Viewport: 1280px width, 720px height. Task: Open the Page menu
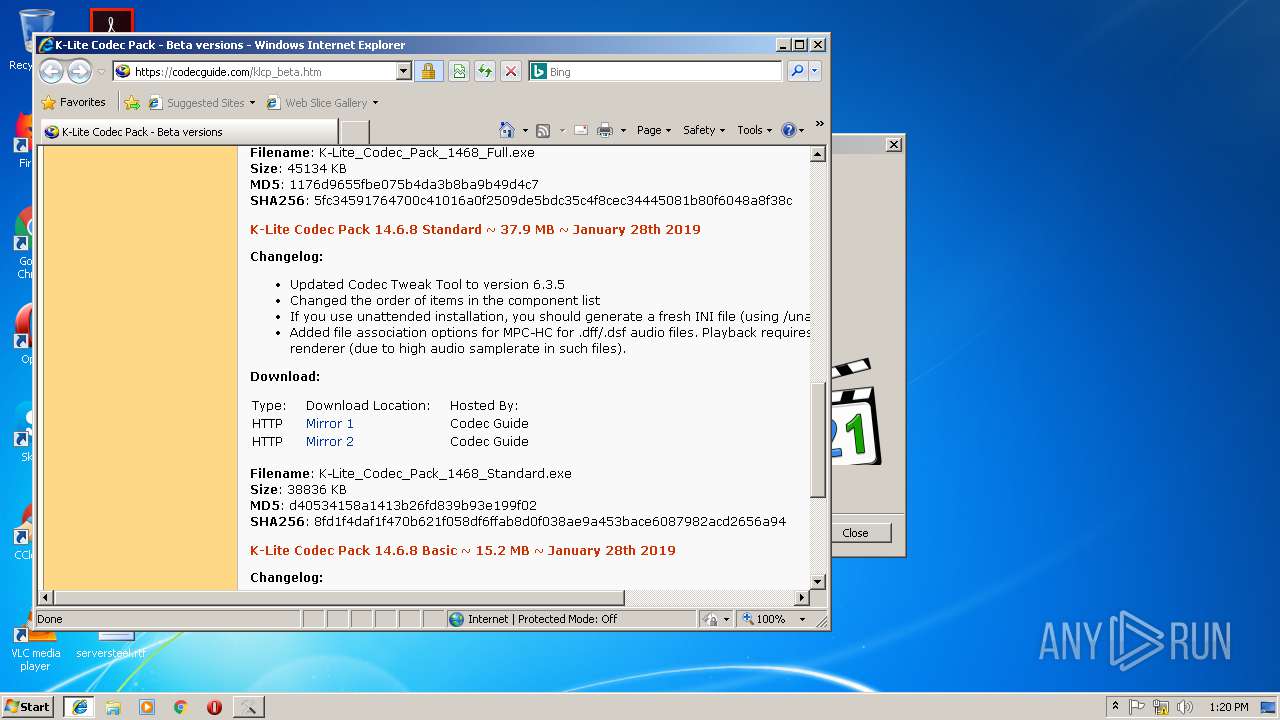(654, 130)
